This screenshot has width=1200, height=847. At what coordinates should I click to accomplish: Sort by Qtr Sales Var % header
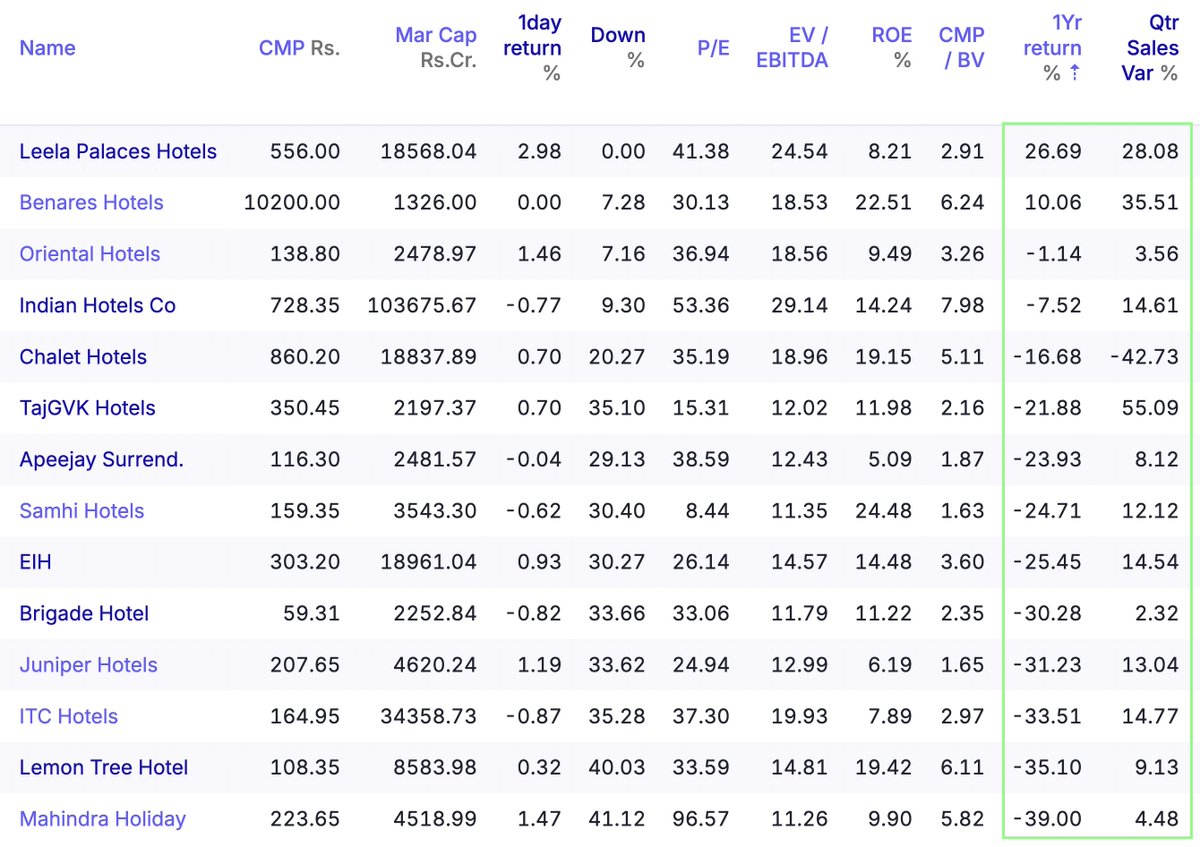point(1150,48)
